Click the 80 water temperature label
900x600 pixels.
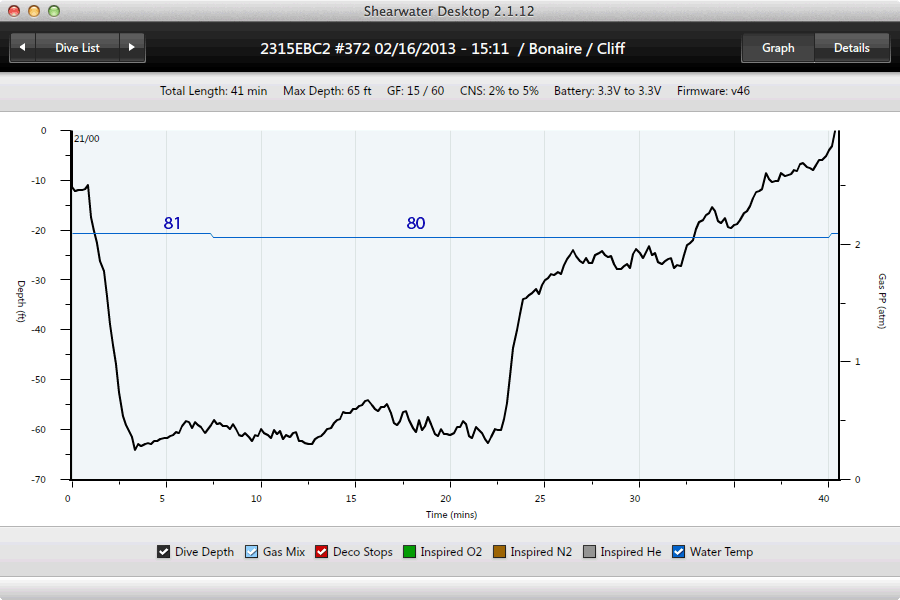(x=415, y=223)
